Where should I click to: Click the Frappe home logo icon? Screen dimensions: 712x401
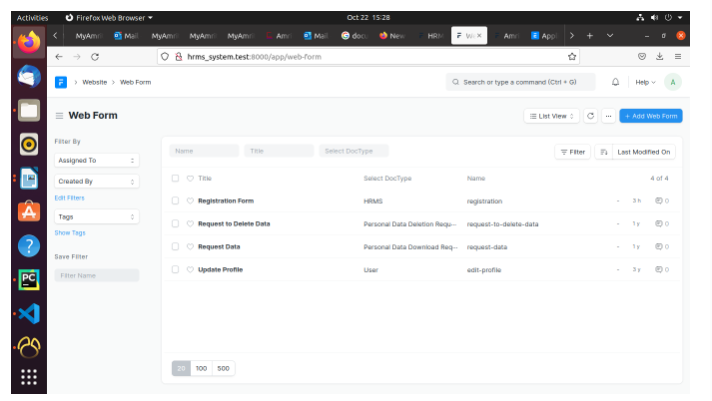(x=61, y=82)
